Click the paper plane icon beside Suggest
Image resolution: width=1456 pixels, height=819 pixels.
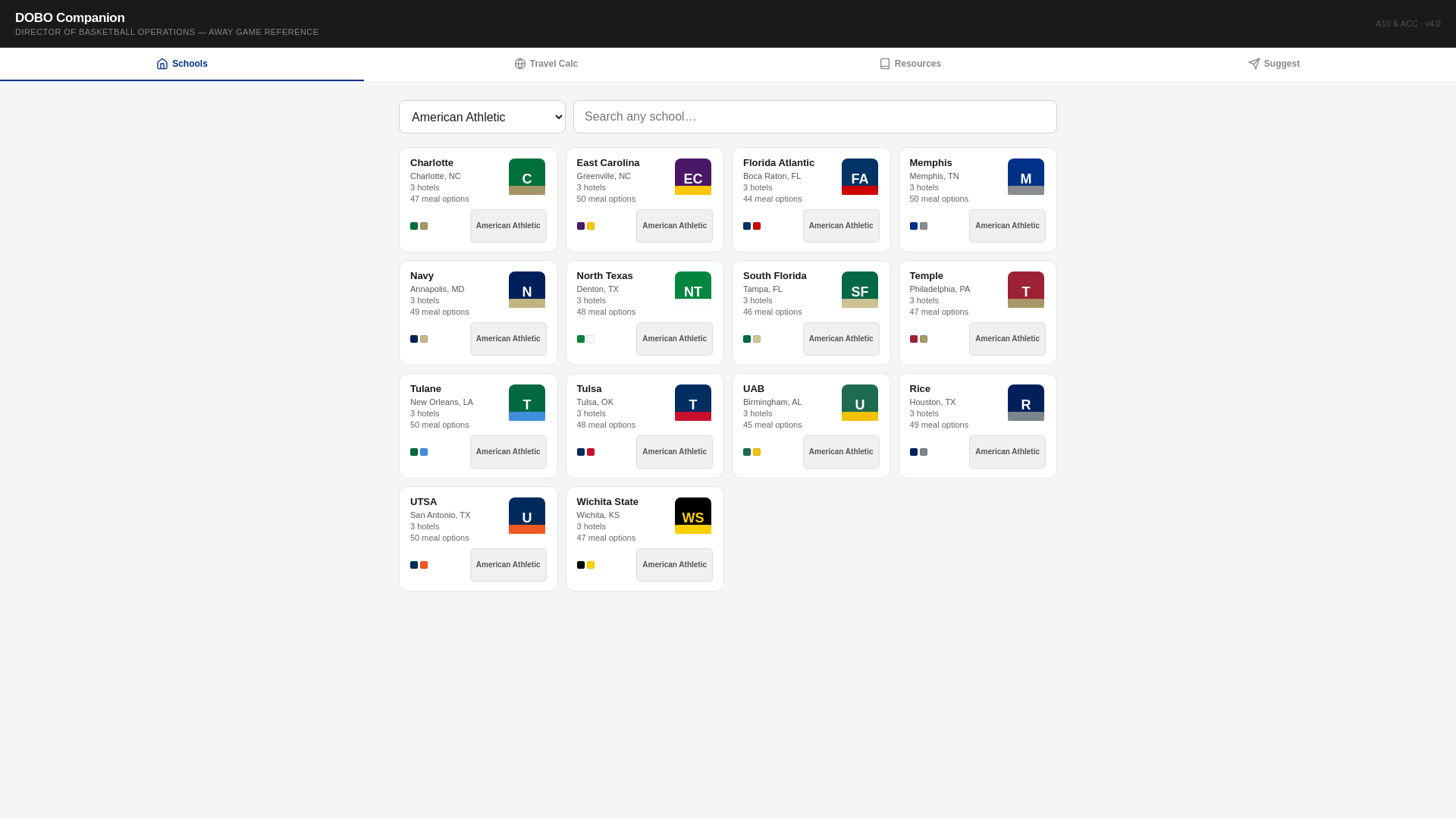(1254, 64)
